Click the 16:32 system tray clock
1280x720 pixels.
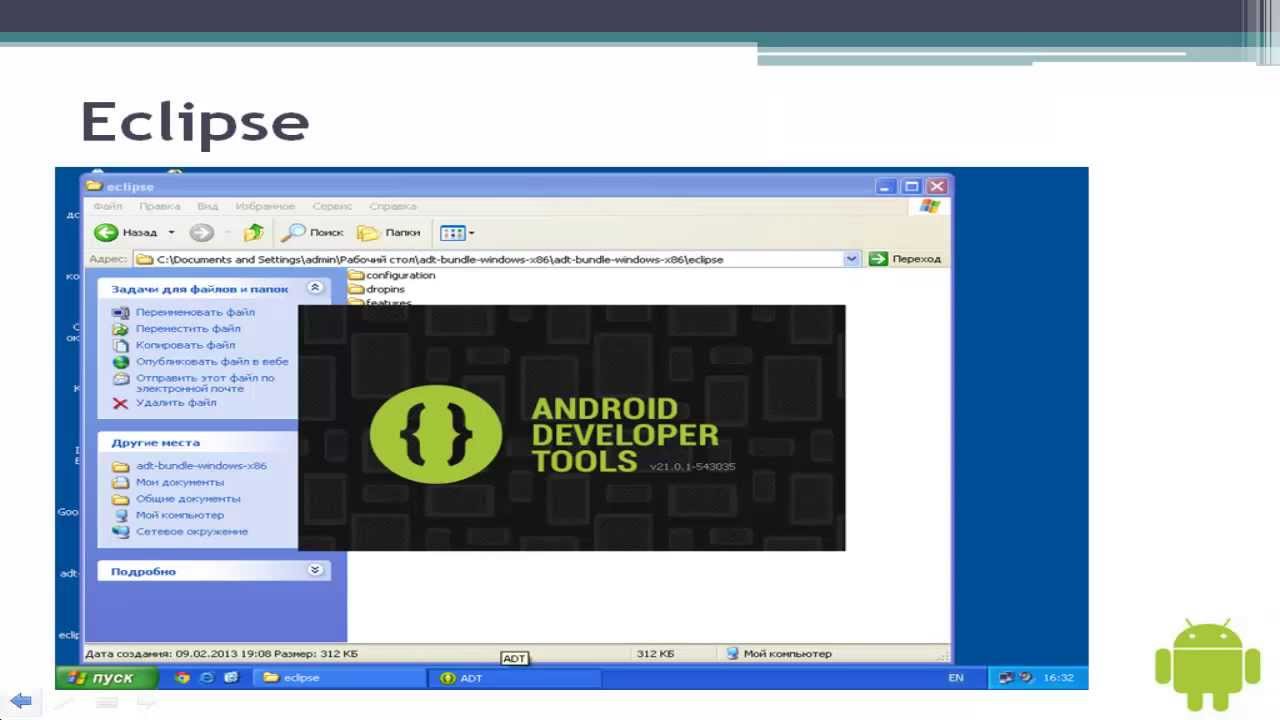coord(1058,677)
